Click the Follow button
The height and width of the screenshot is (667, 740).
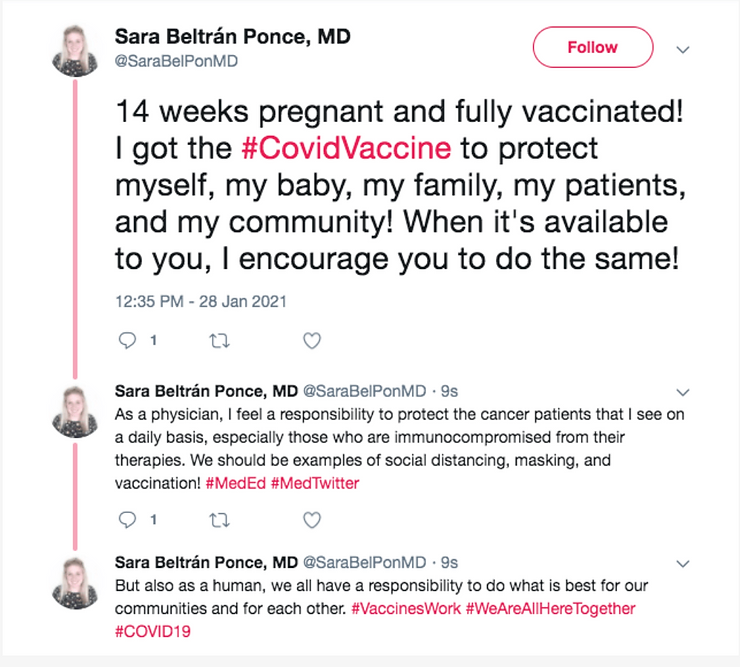click(x=592, y=47)
